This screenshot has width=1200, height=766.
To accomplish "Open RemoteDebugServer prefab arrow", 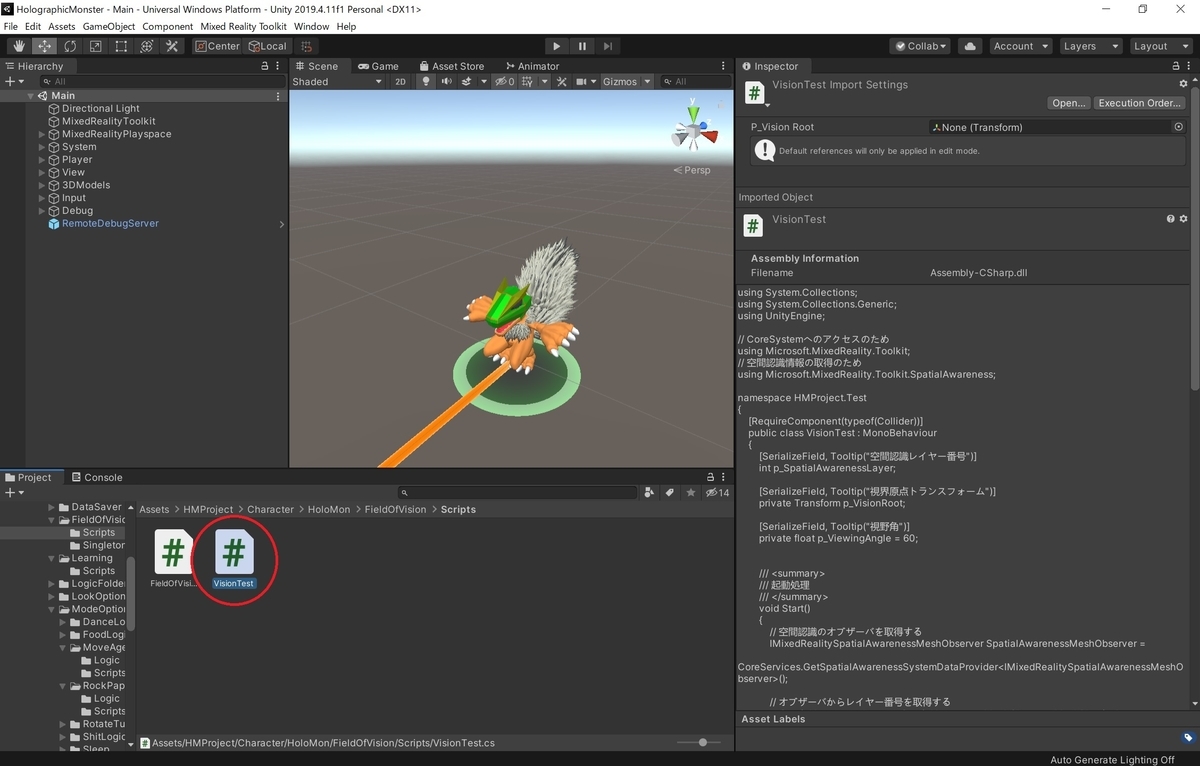I will [x=281, y=224].
